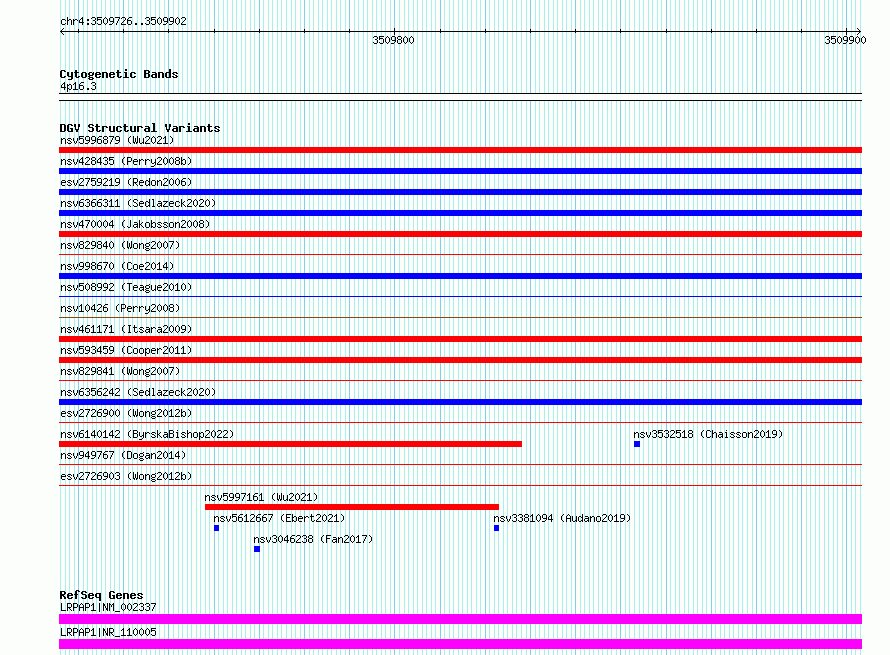
Task: Click the 3509800 ruler tick label
Action: 393,40
